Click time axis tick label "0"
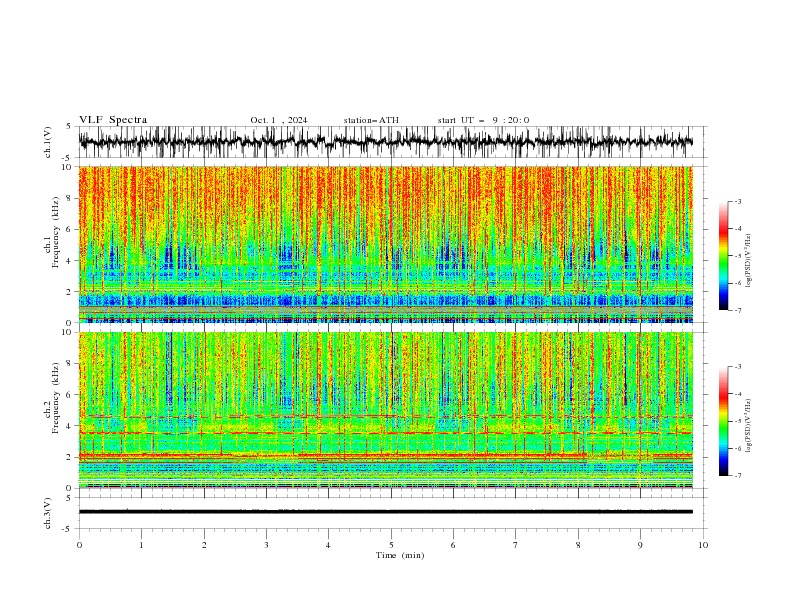This screenshot has width=792, height=612. [x=79, y=545]
